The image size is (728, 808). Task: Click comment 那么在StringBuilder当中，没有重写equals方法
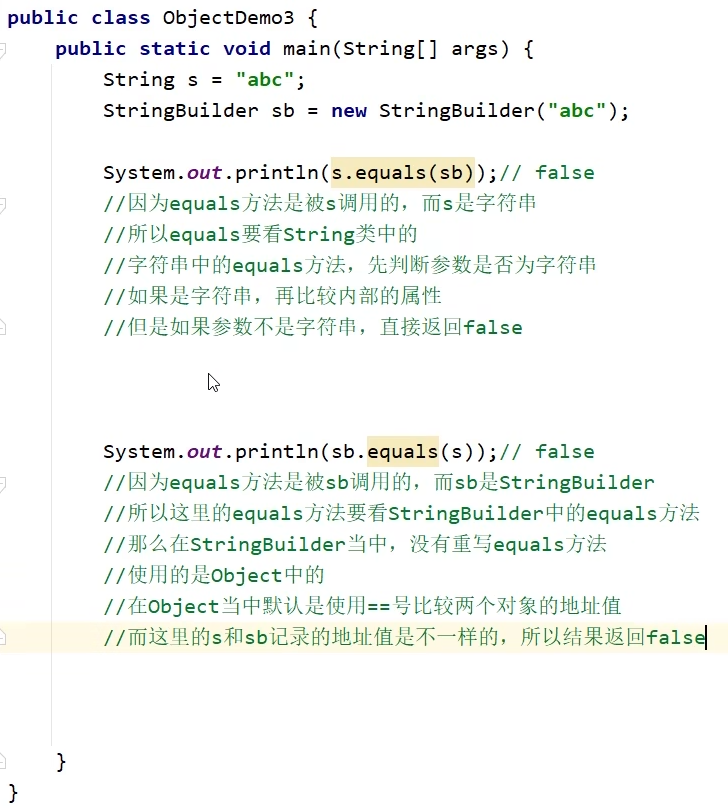coord(354,544)
